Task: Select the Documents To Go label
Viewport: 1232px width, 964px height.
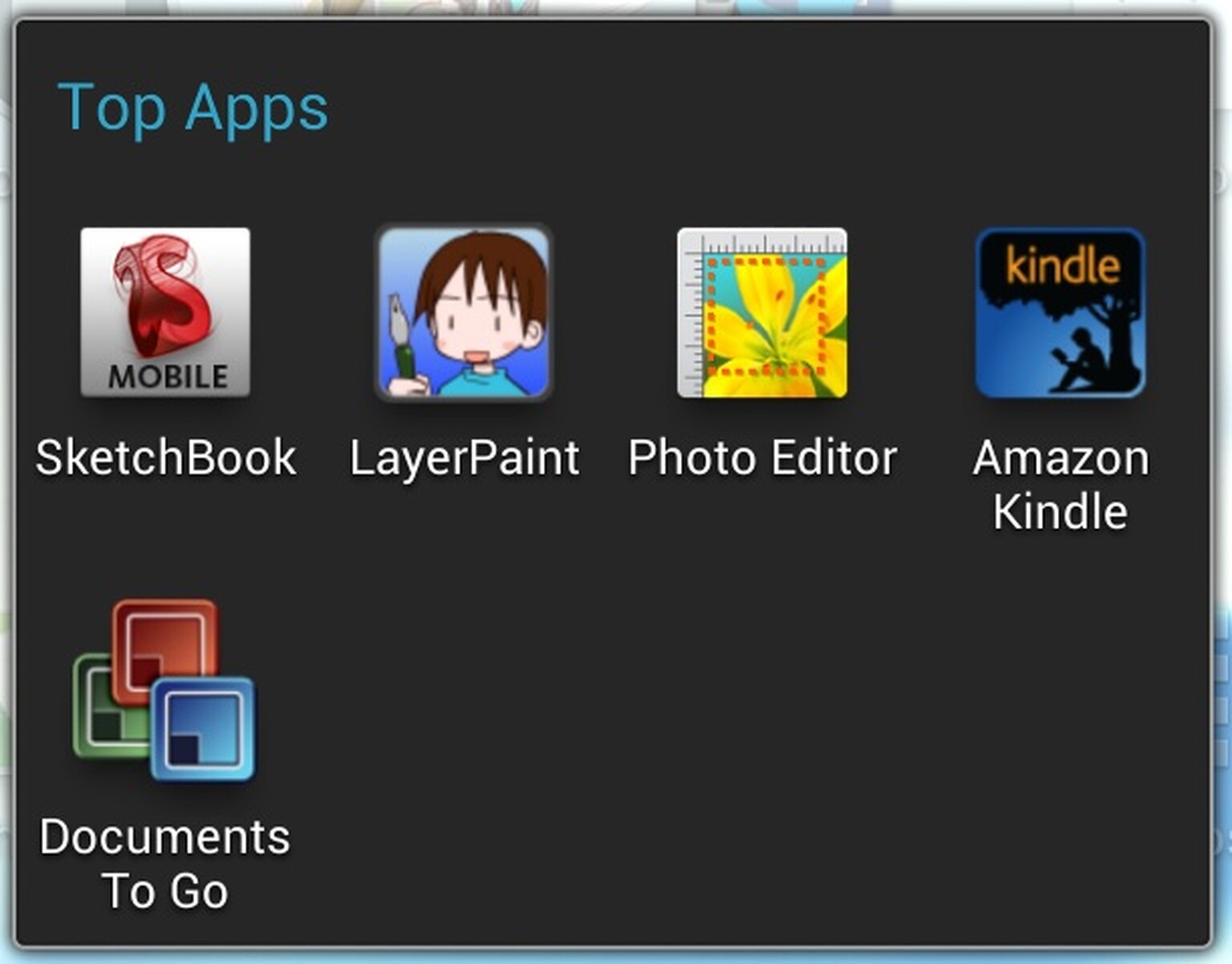Action: pyautogui.click(x=165, y=864)
